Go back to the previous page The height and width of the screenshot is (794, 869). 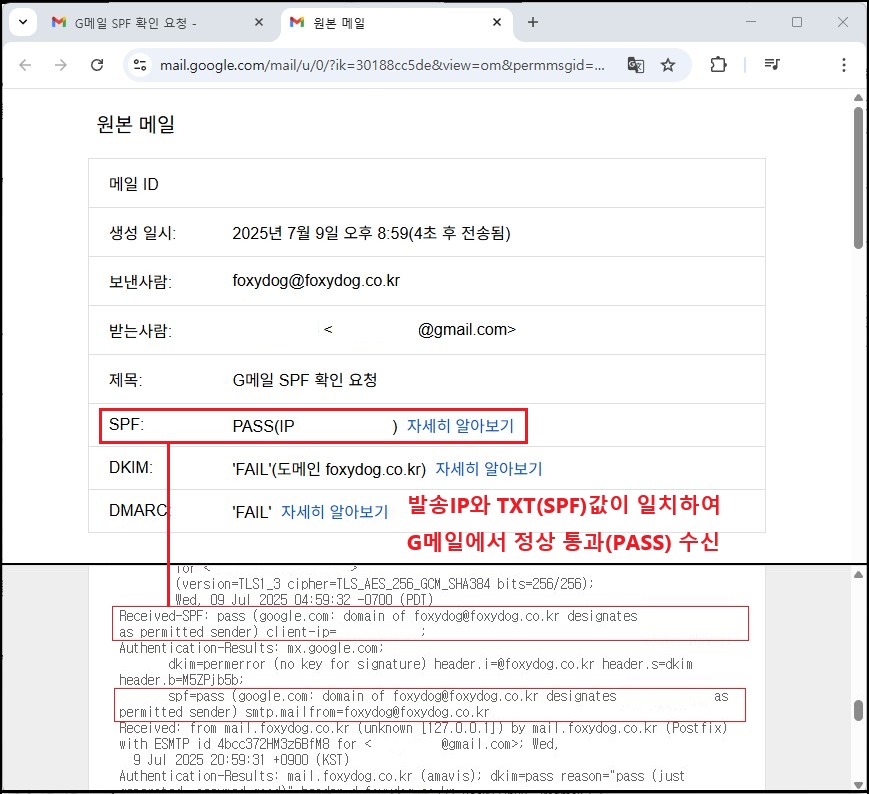coord(25,65)
